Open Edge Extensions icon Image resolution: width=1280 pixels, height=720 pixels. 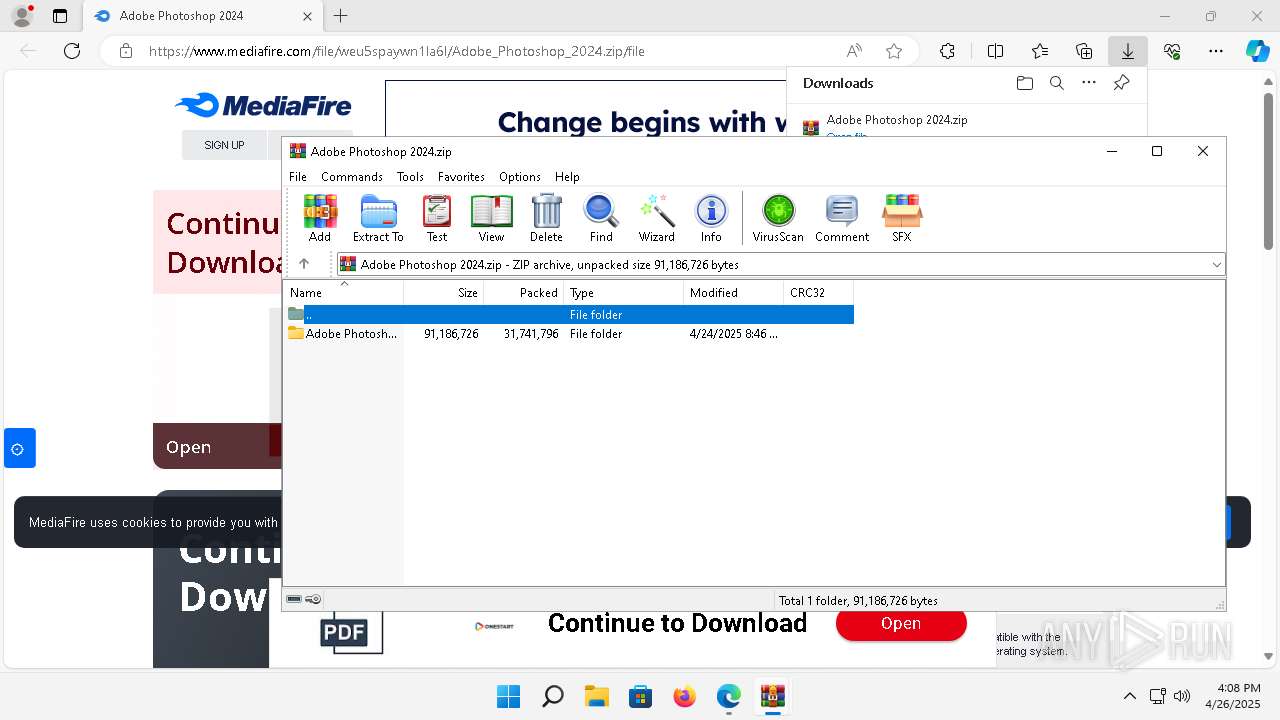pos(947,51)
